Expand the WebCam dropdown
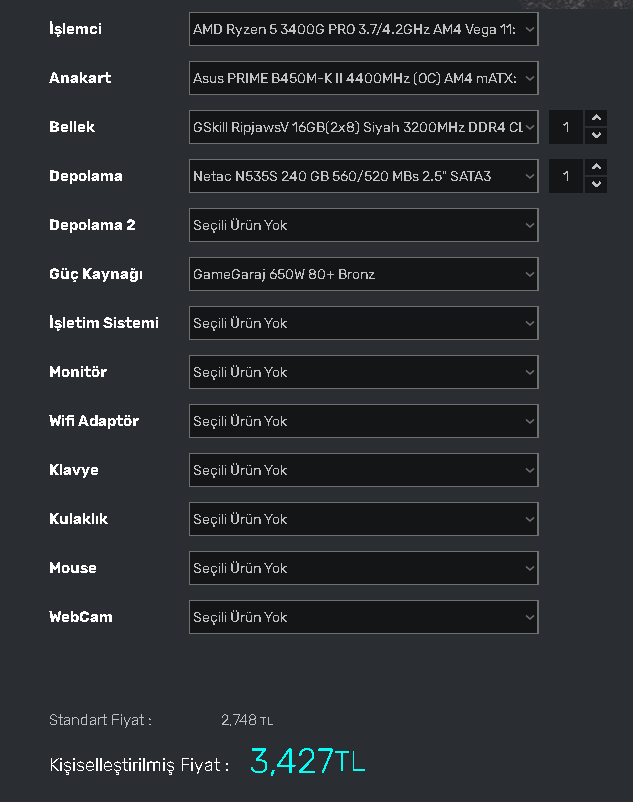The width and height of the screenshot is (633, 802). coord(363,617)
